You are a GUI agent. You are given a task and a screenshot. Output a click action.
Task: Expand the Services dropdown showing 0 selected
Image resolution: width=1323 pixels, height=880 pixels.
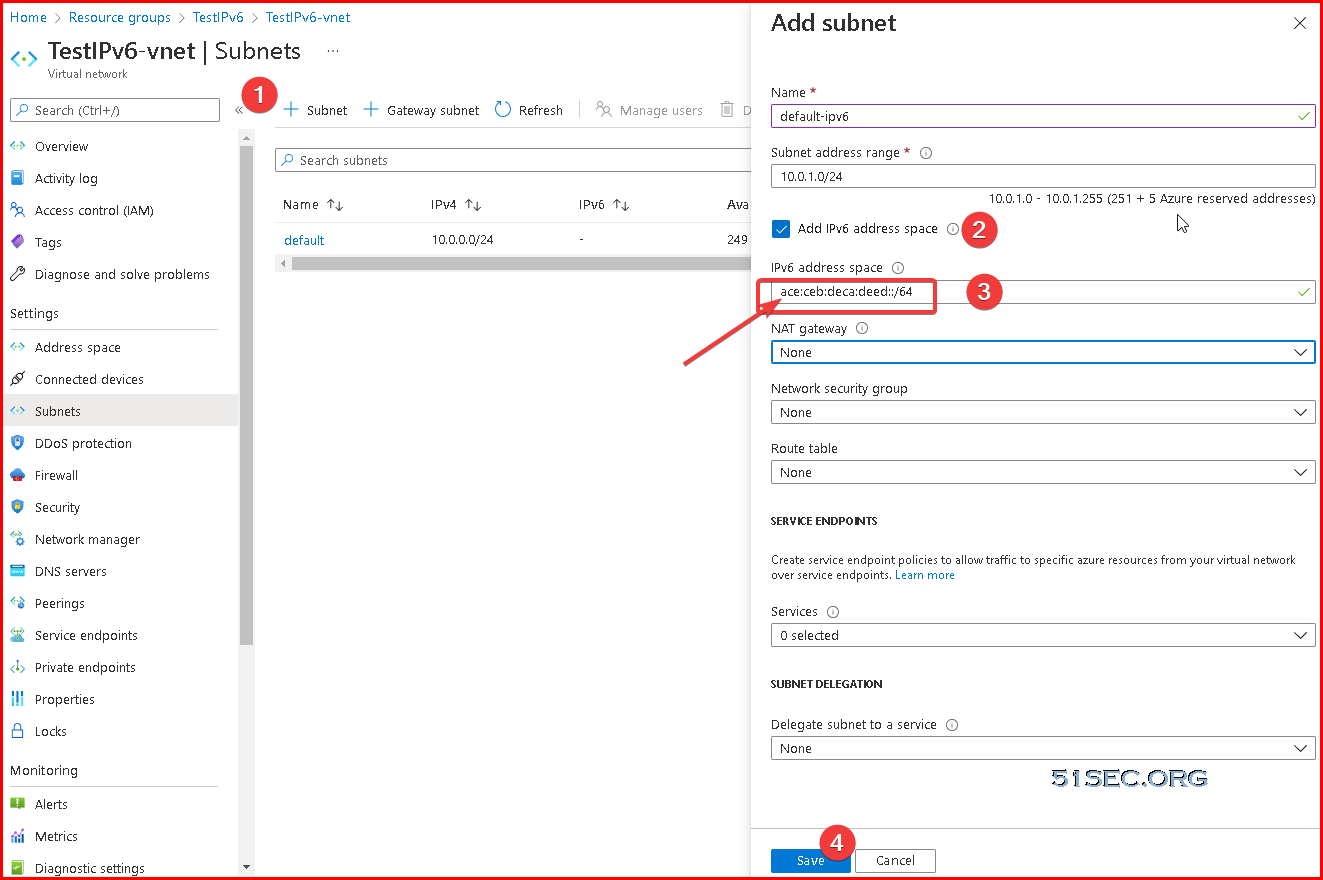pos(1043,635)
